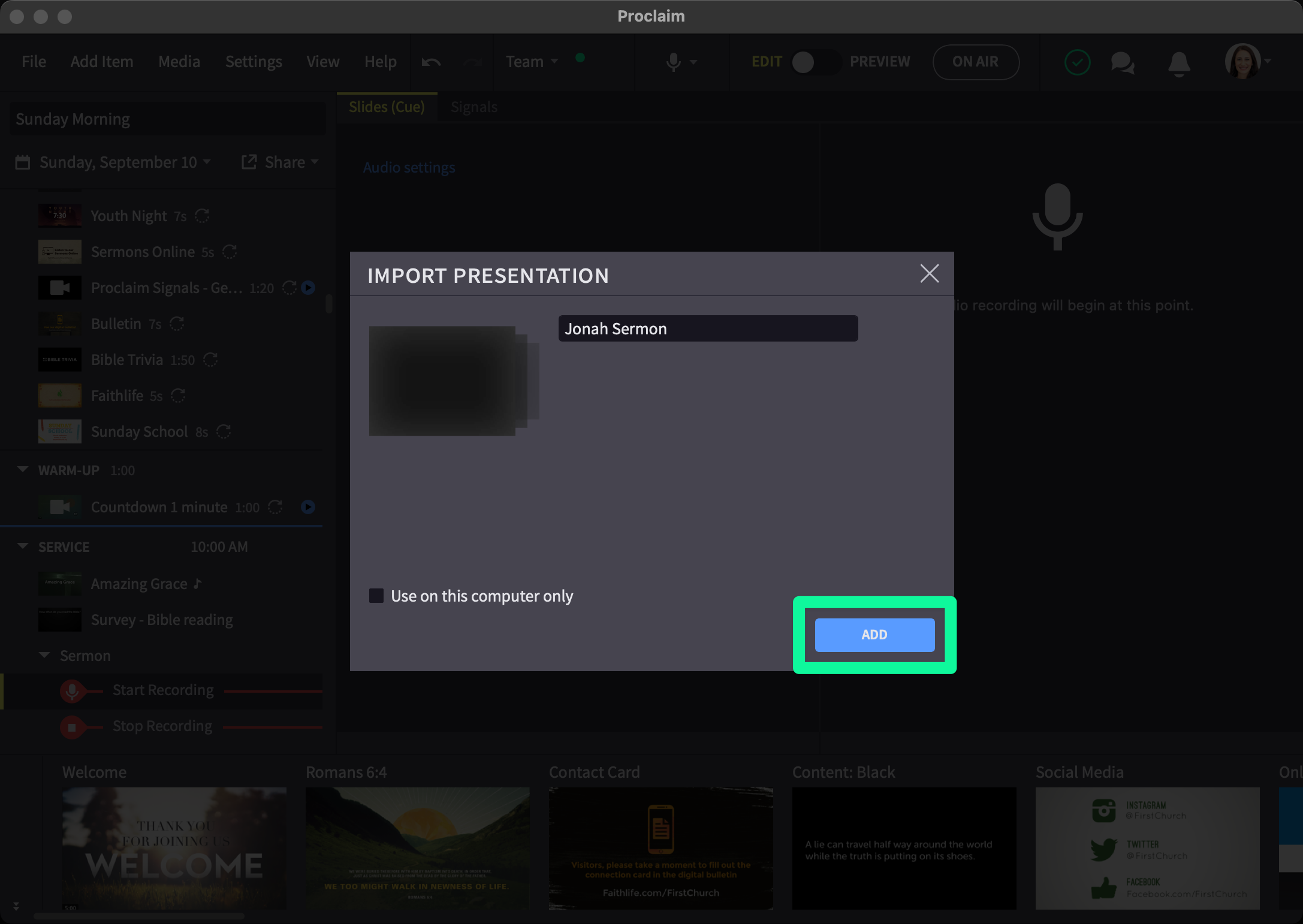
Task: Click the horizontal scrollbar under slide strip
Action: pyautogui.click(x=139, y=916)
